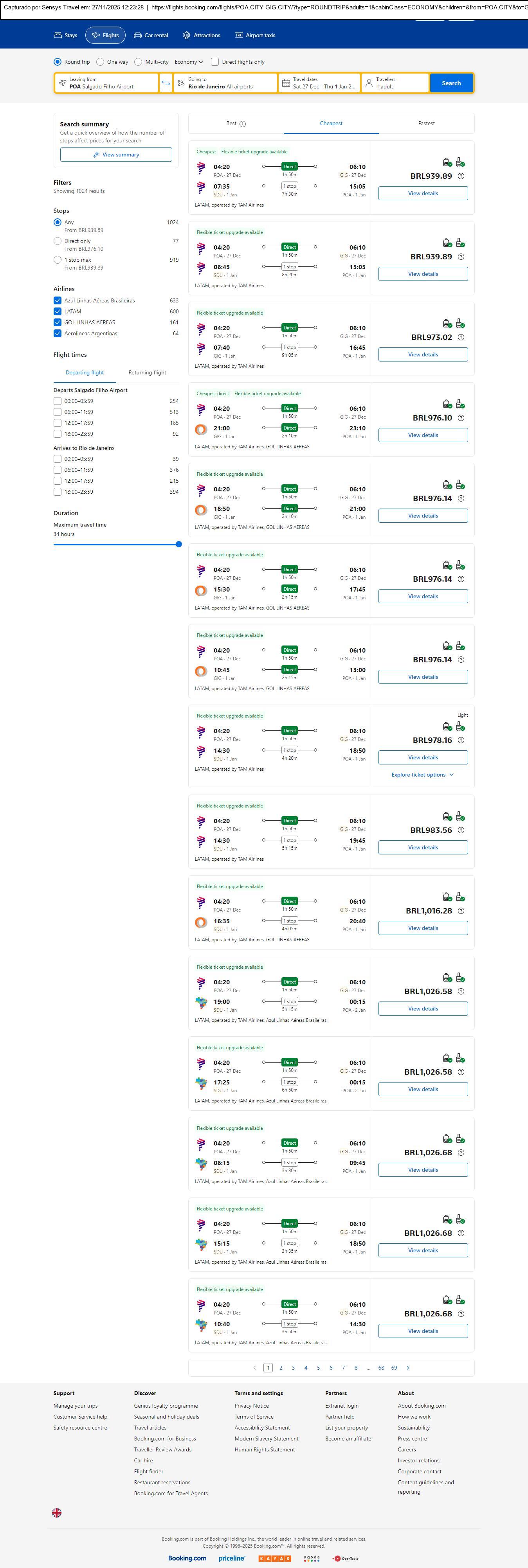
Task: Click View details for the BRL976.10 flight
Action: click(423, 435)
